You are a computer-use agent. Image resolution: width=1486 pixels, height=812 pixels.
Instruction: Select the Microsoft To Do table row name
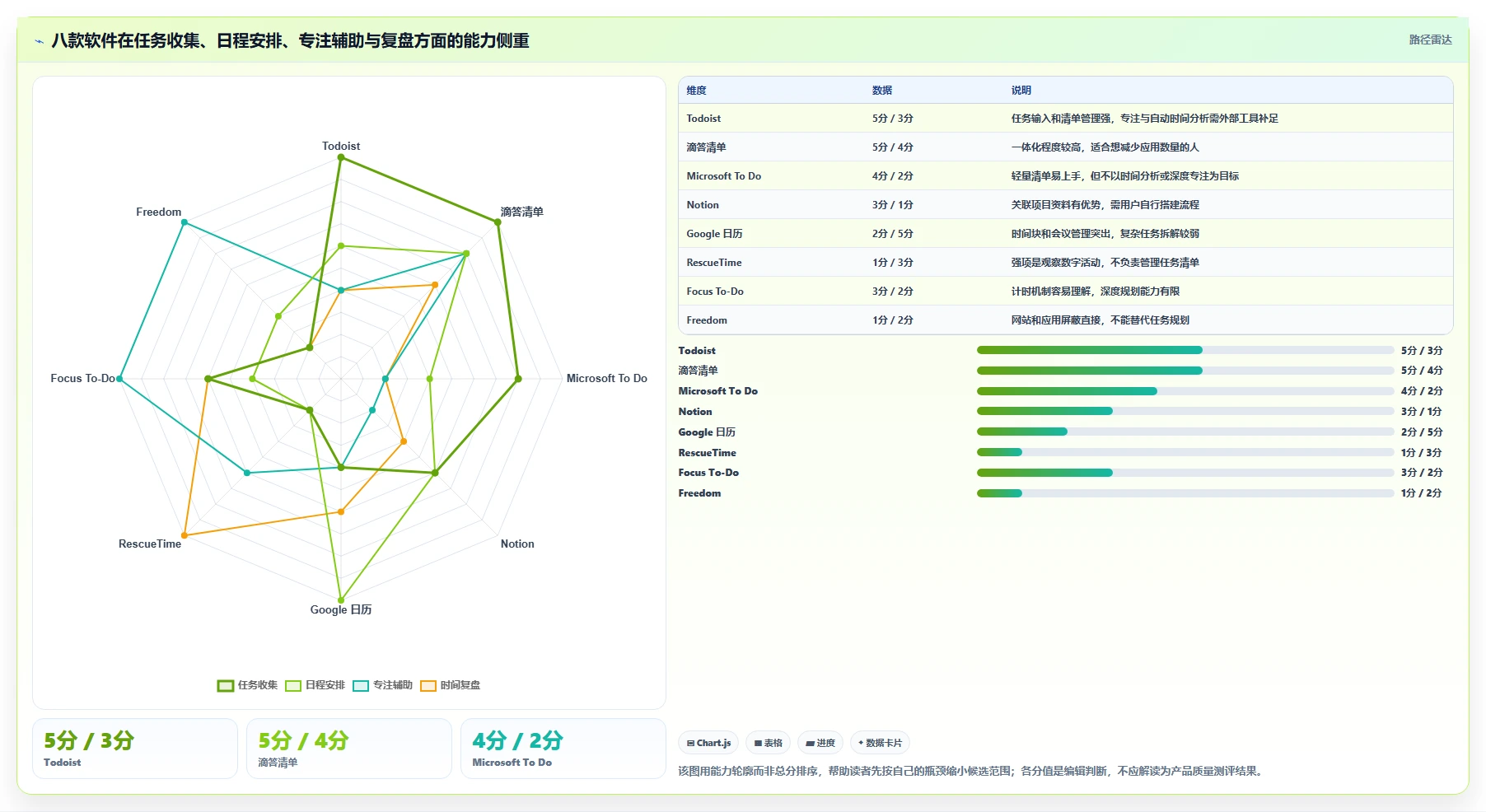tap(724, 176)
